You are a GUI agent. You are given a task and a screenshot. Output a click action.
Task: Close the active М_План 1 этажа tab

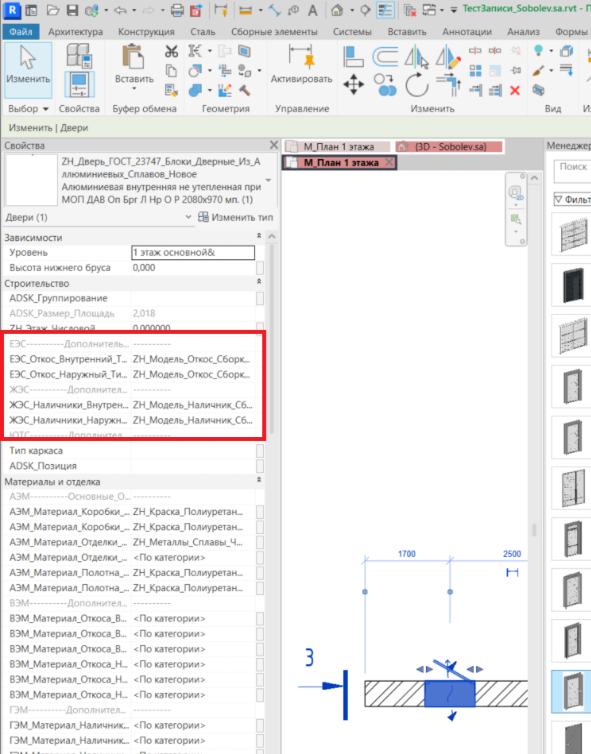tap(389, 163)
